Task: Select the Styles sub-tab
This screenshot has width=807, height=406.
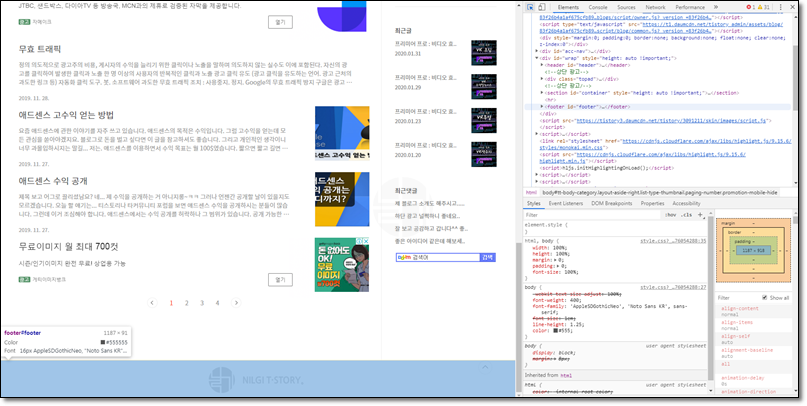Action: pyautogui.click(x=534, y=203)
